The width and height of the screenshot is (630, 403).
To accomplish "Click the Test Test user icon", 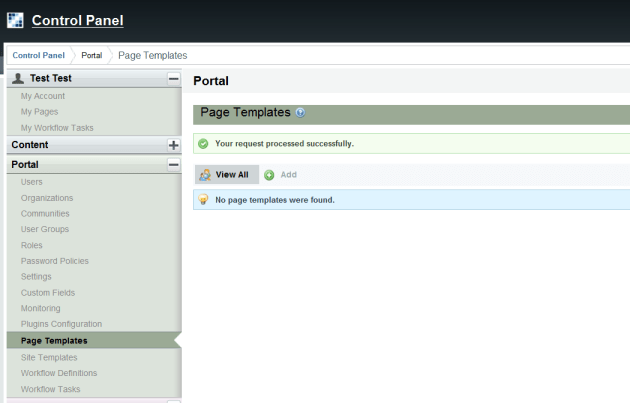I will 18,78.
